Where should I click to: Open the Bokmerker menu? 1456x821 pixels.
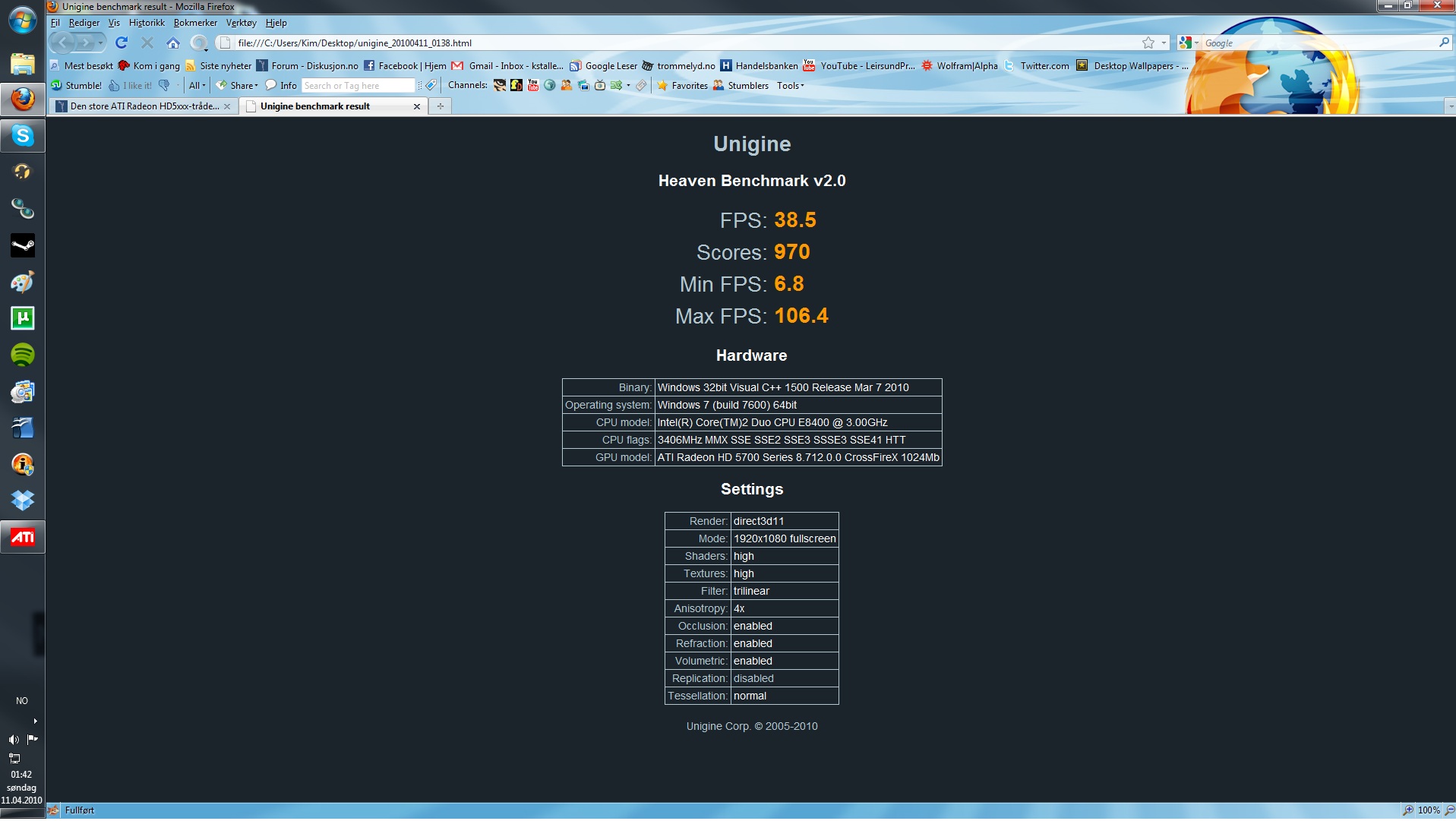pyautogui.click(x=195, y=23)
